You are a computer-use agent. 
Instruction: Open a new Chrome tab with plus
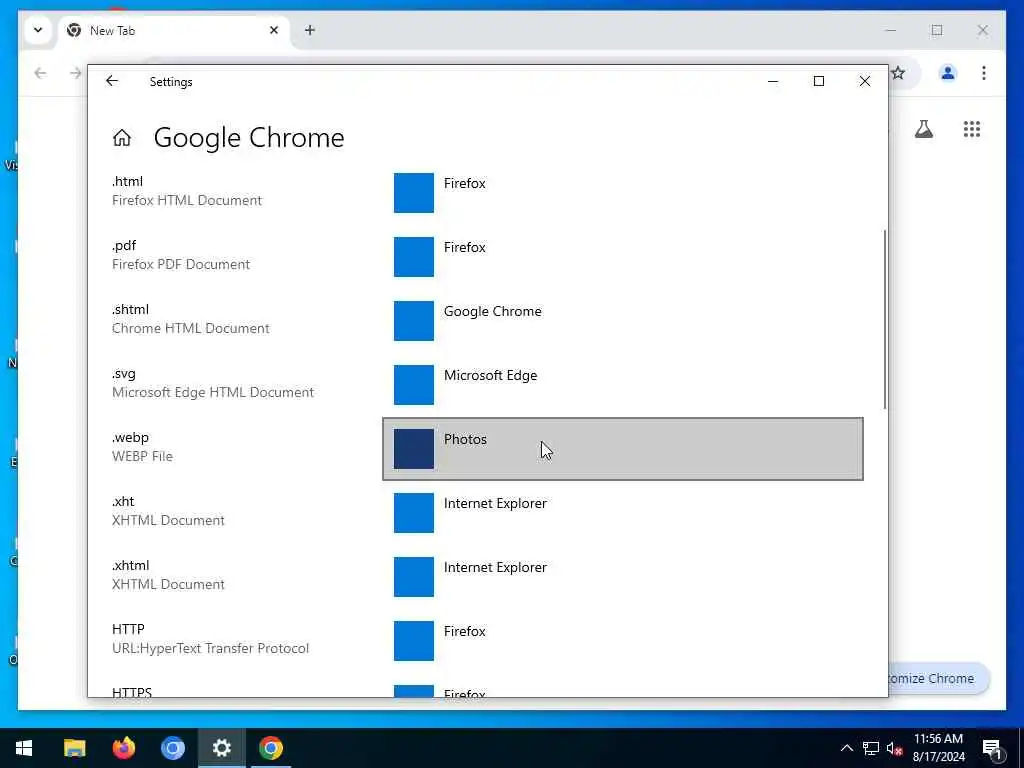(310, 30)
